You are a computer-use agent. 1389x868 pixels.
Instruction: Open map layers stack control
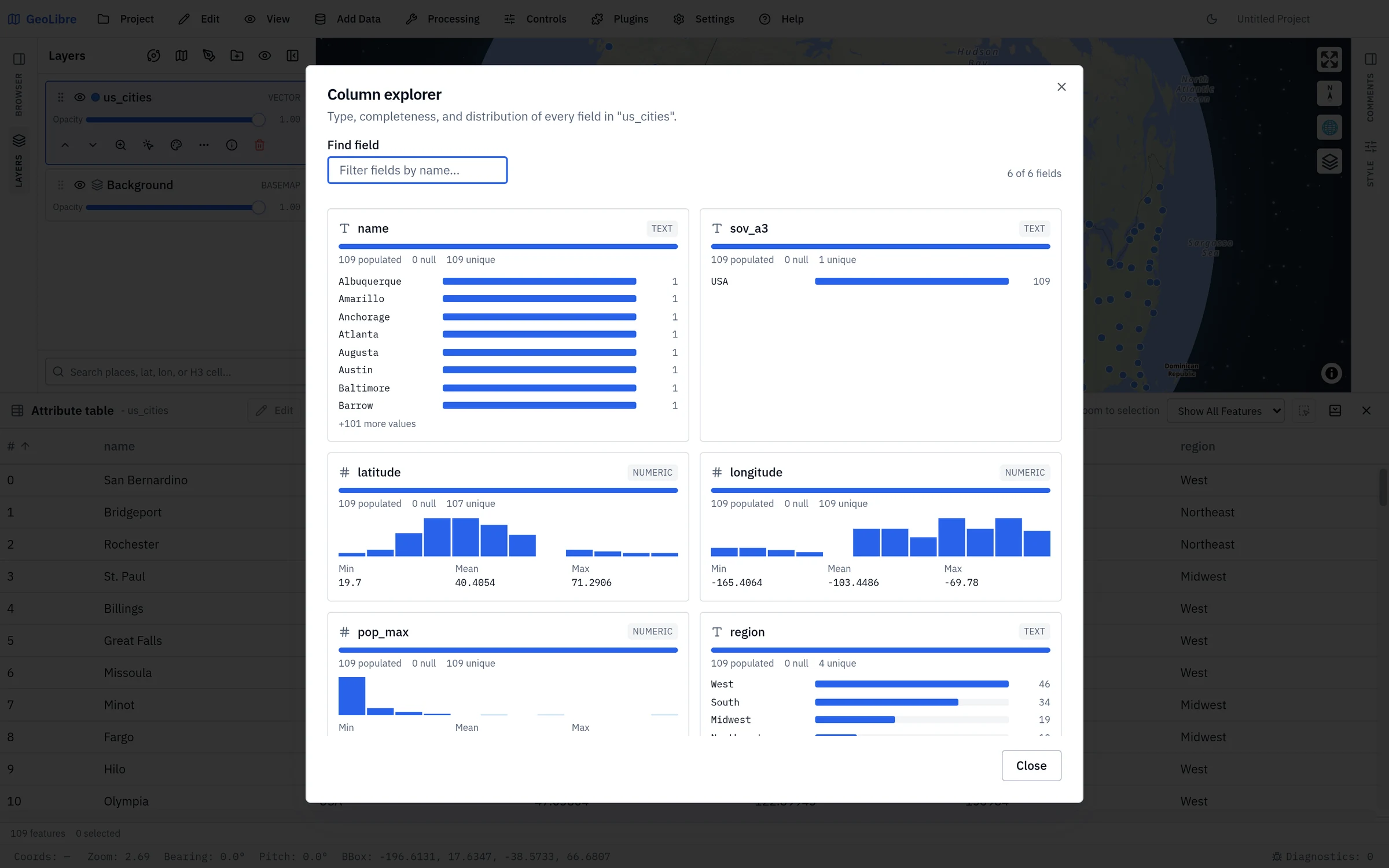point(1329,161)
